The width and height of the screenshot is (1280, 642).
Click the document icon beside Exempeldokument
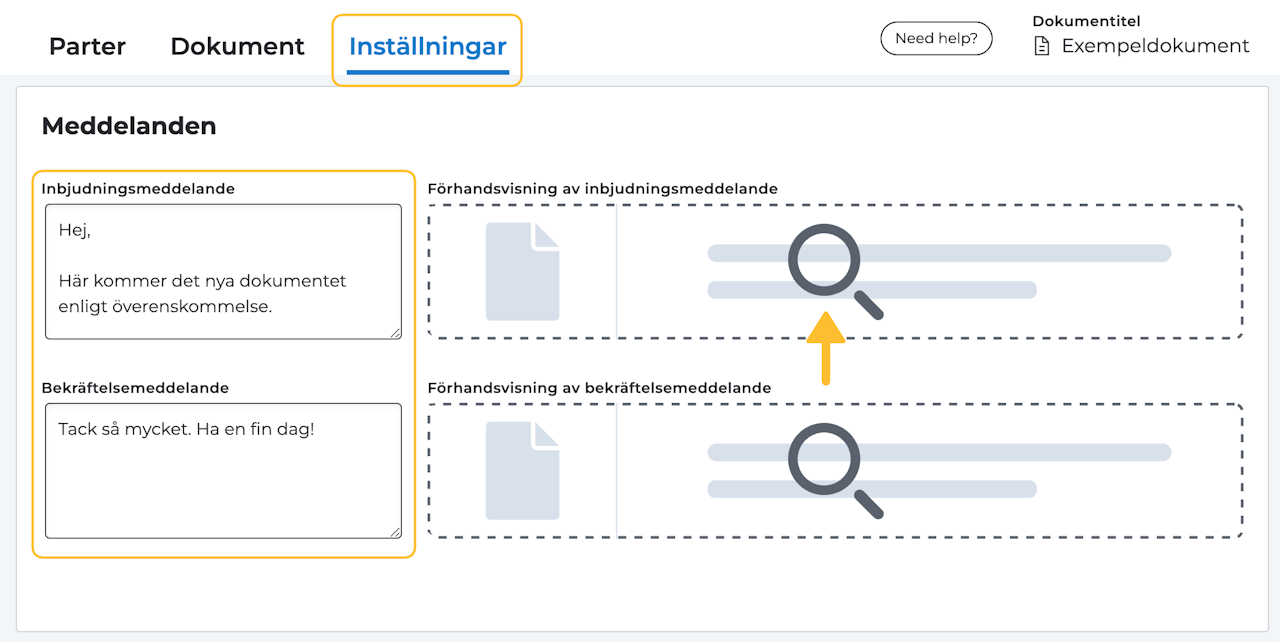pyautogui.click(x=1042, y=46)
